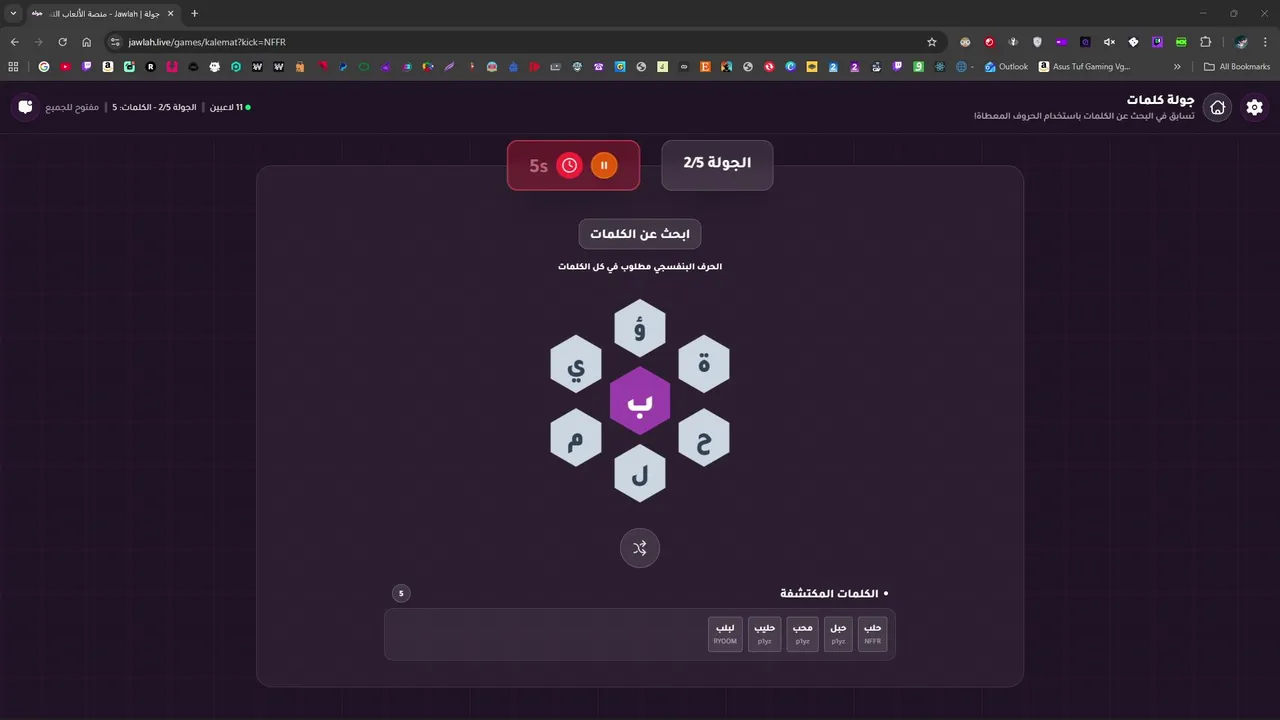This screenshot has height=720, width=1280.
Task: Click the discovered word محب
Action: [x=802, y=634]
